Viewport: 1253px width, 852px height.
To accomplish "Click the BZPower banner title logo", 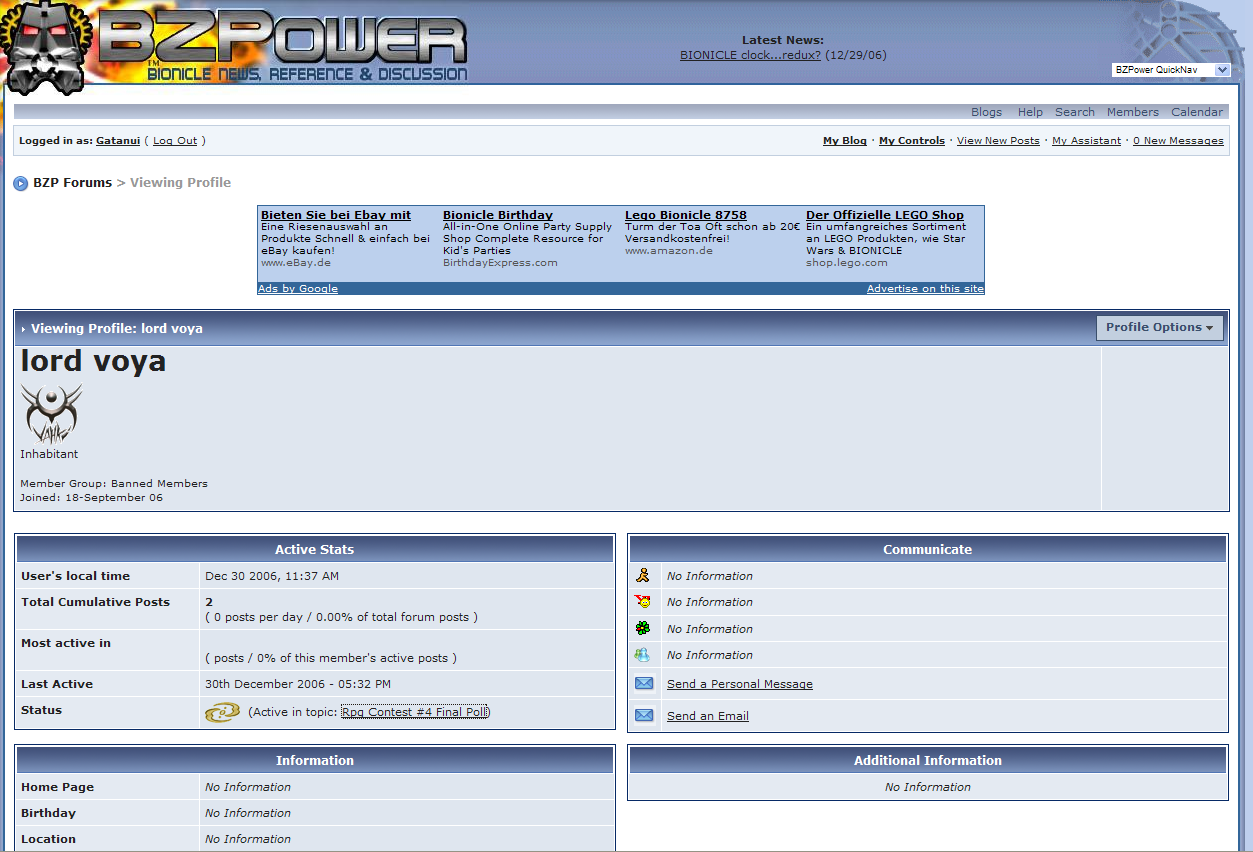I will (283, 48).
